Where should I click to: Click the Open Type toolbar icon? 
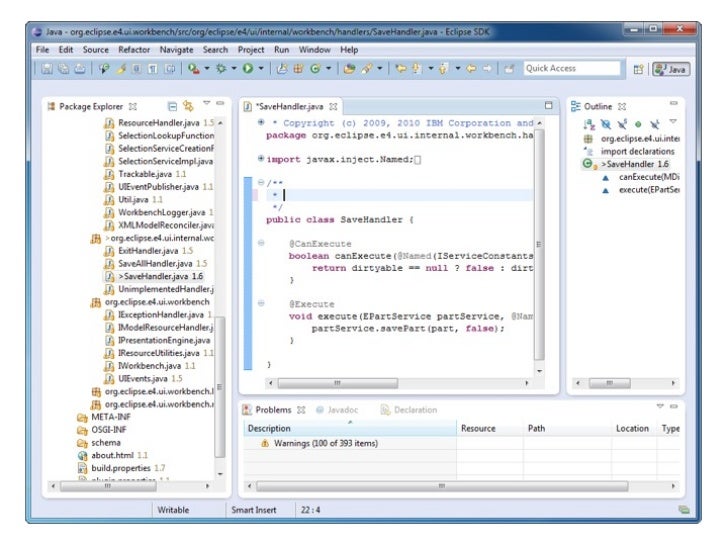[349, 69]
